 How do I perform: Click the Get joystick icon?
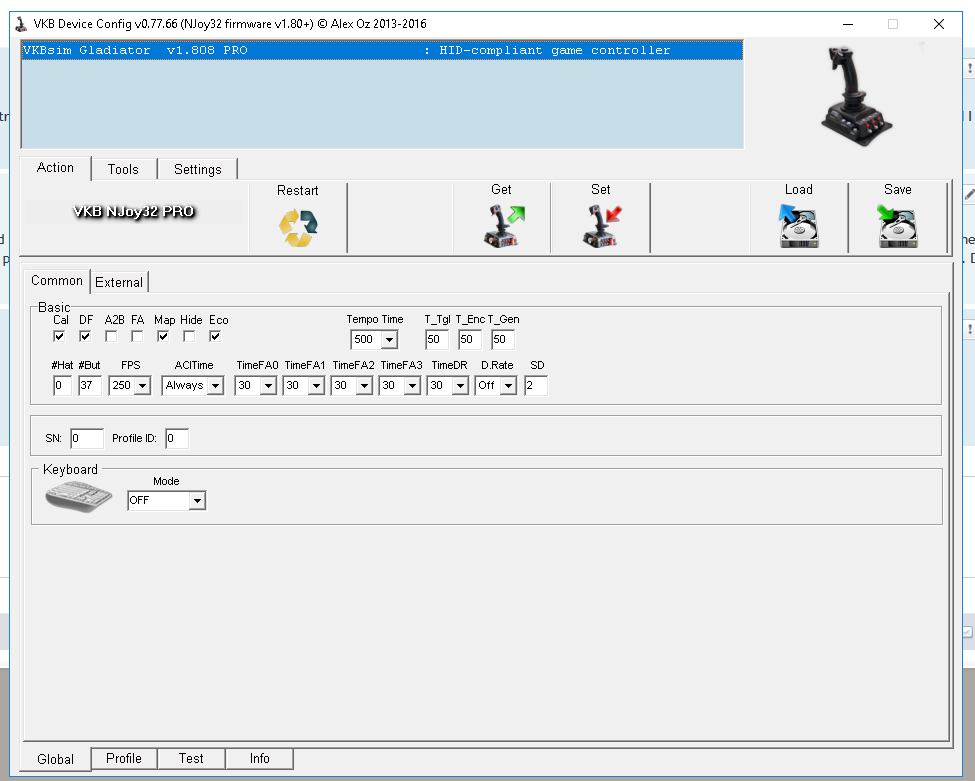pos(504,227)
